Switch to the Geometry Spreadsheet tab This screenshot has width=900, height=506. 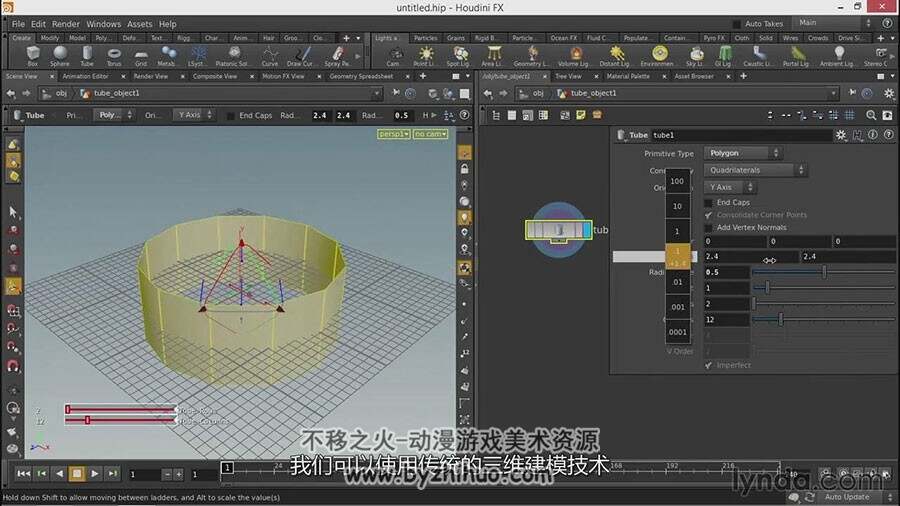click(361, 76)
